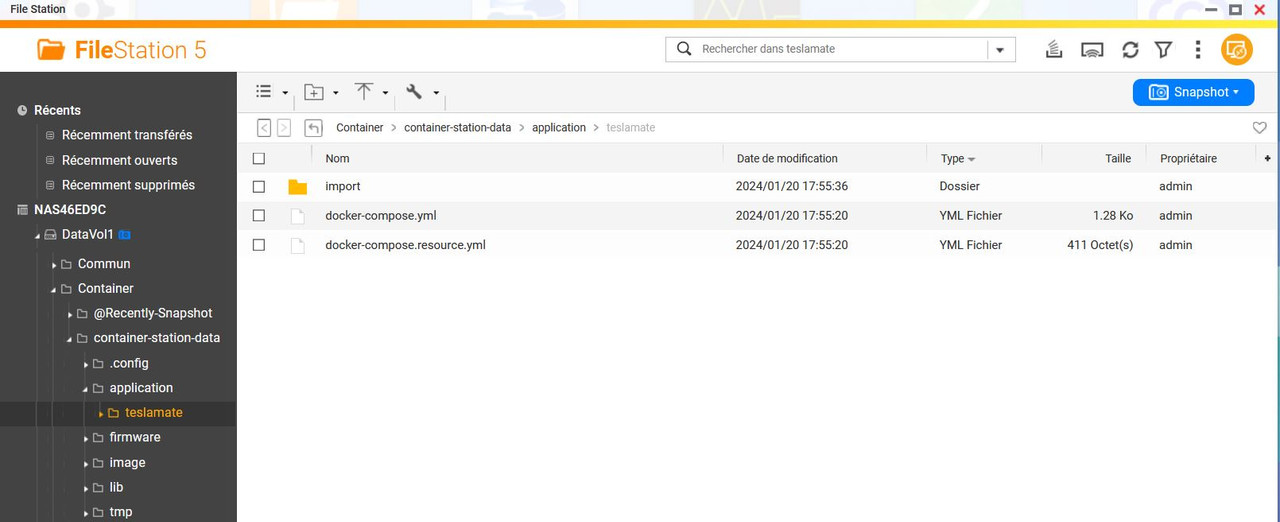
Task: Open the background tasks stack icon
Action: pos(1053,50)
